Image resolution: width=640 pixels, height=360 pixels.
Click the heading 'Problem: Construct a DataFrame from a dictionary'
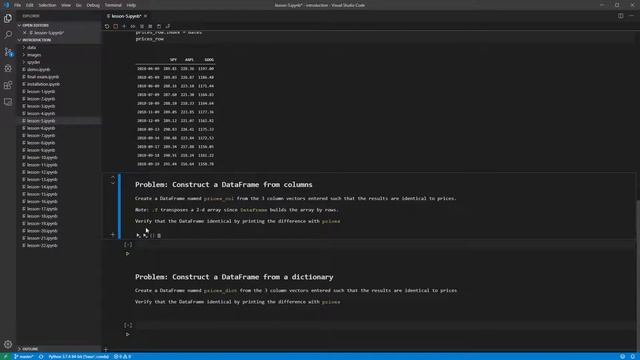pyautogui.click(x=234, y=277)
